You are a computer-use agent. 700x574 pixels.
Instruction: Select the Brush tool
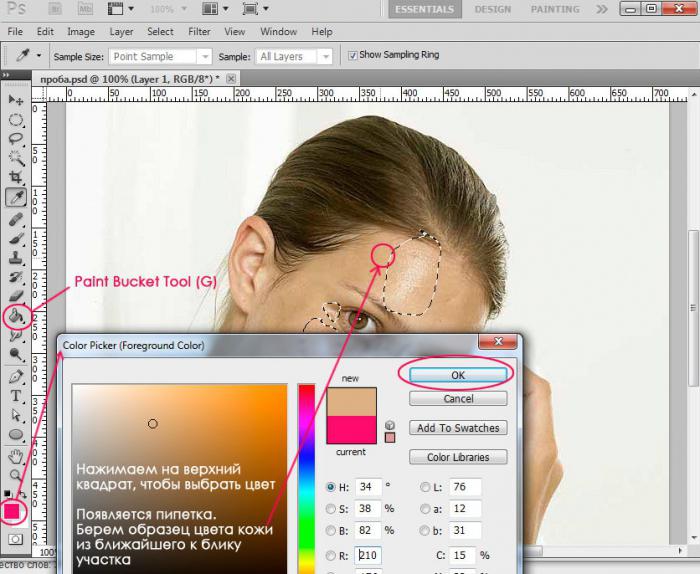[16, 239]
